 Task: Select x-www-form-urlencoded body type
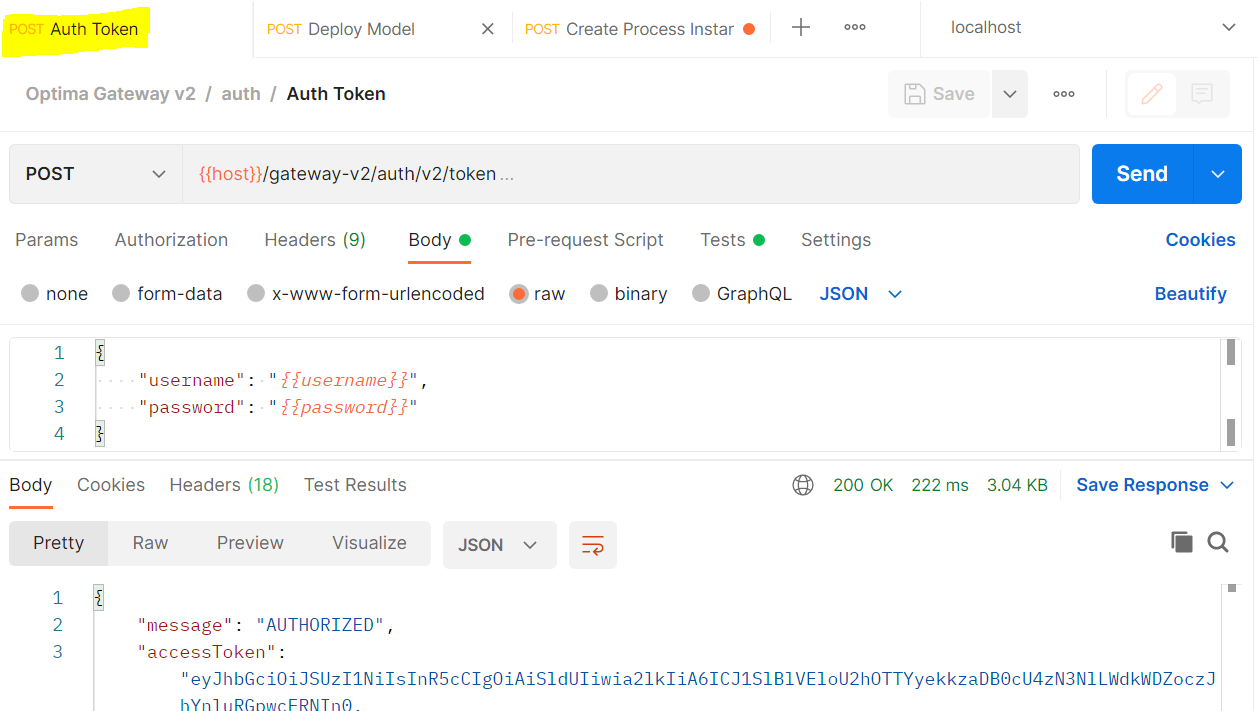tap(256, 294)
